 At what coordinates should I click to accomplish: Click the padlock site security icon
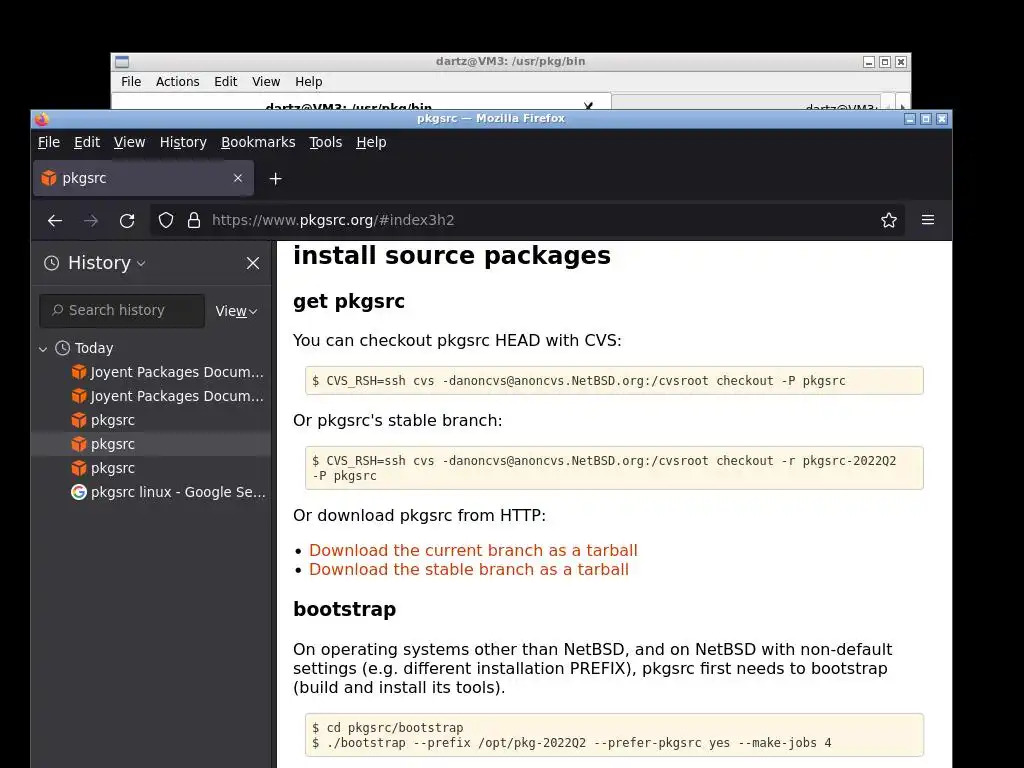click(194, 220)
